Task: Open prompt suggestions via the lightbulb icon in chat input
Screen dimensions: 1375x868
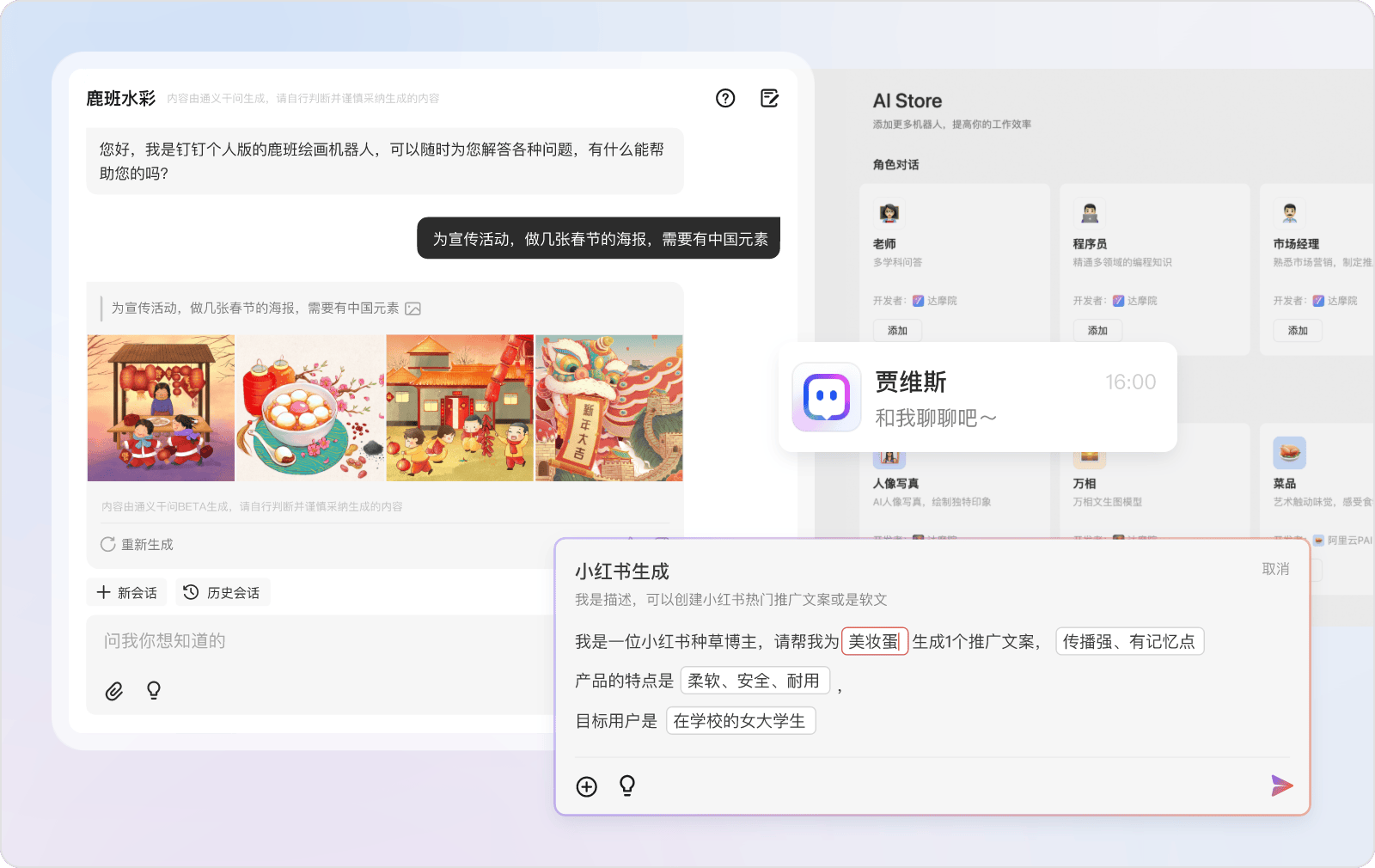Action: tap(154, 690)
